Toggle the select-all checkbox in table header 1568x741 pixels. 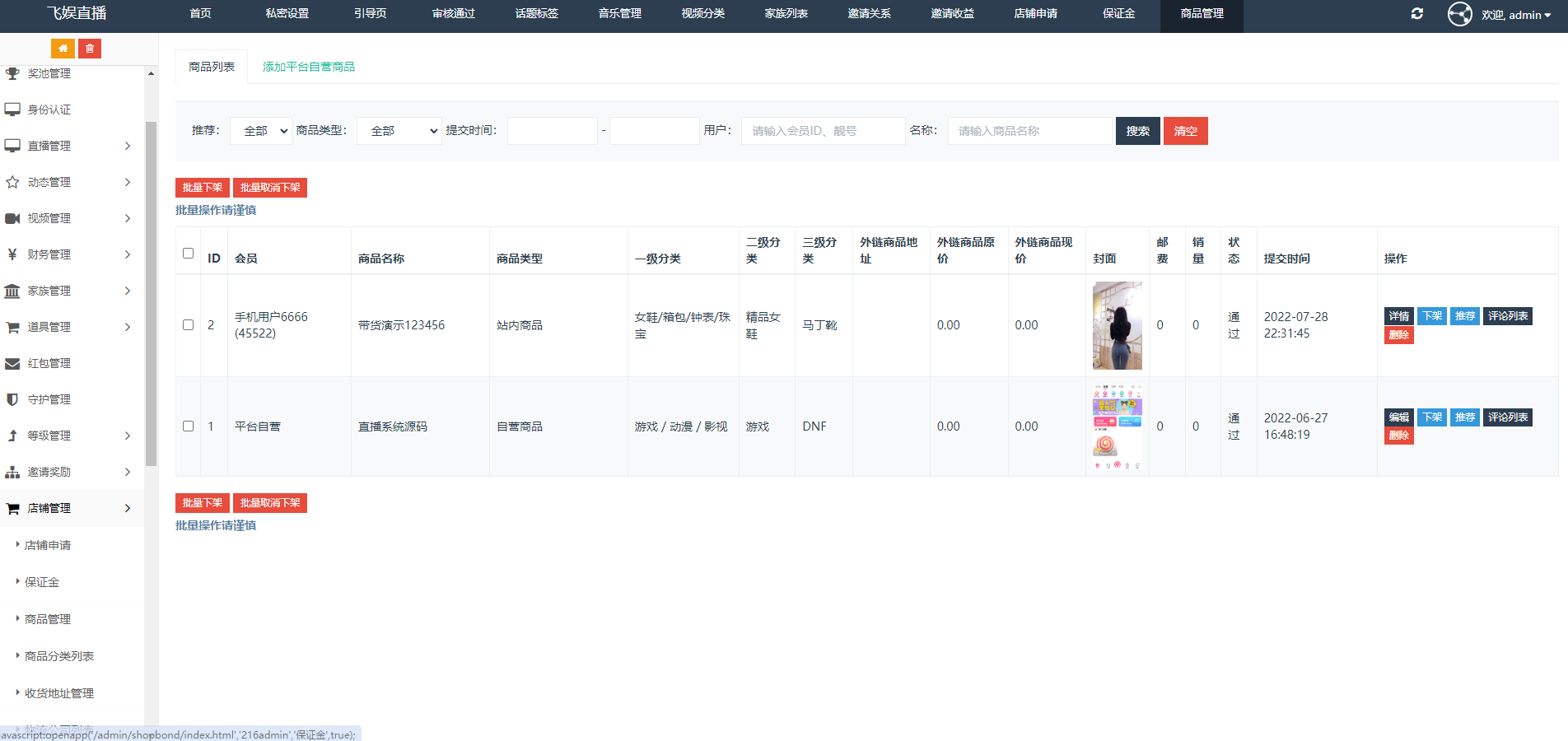[188, 254]
